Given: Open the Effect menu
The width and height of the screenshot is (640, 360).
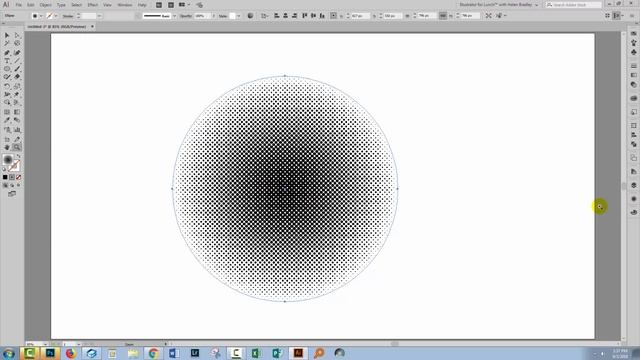Looking at the screenshot, I should click(93, 5).
